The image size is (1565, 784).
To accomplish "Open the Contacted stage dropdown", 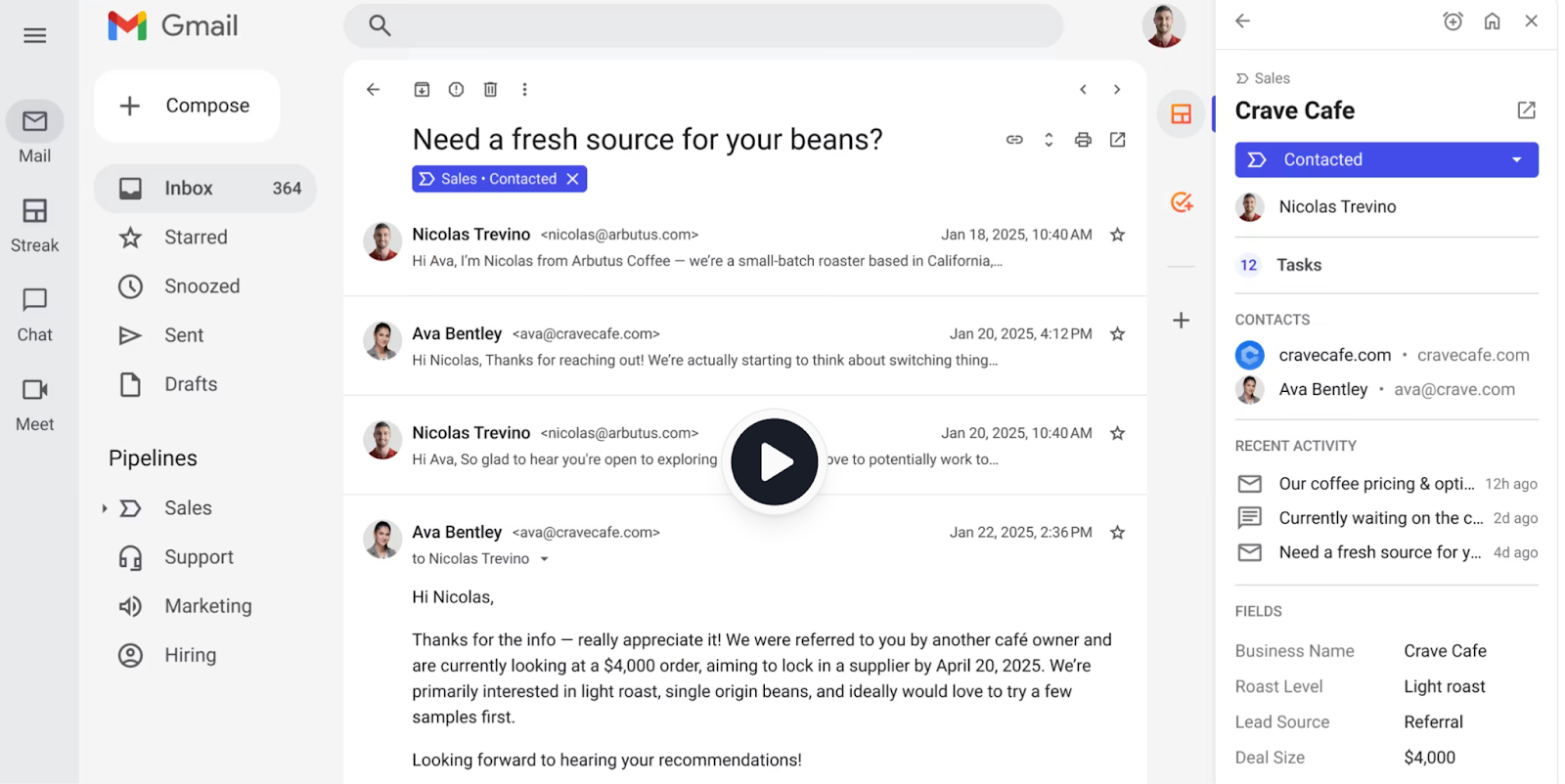I will pos(1386,159).
